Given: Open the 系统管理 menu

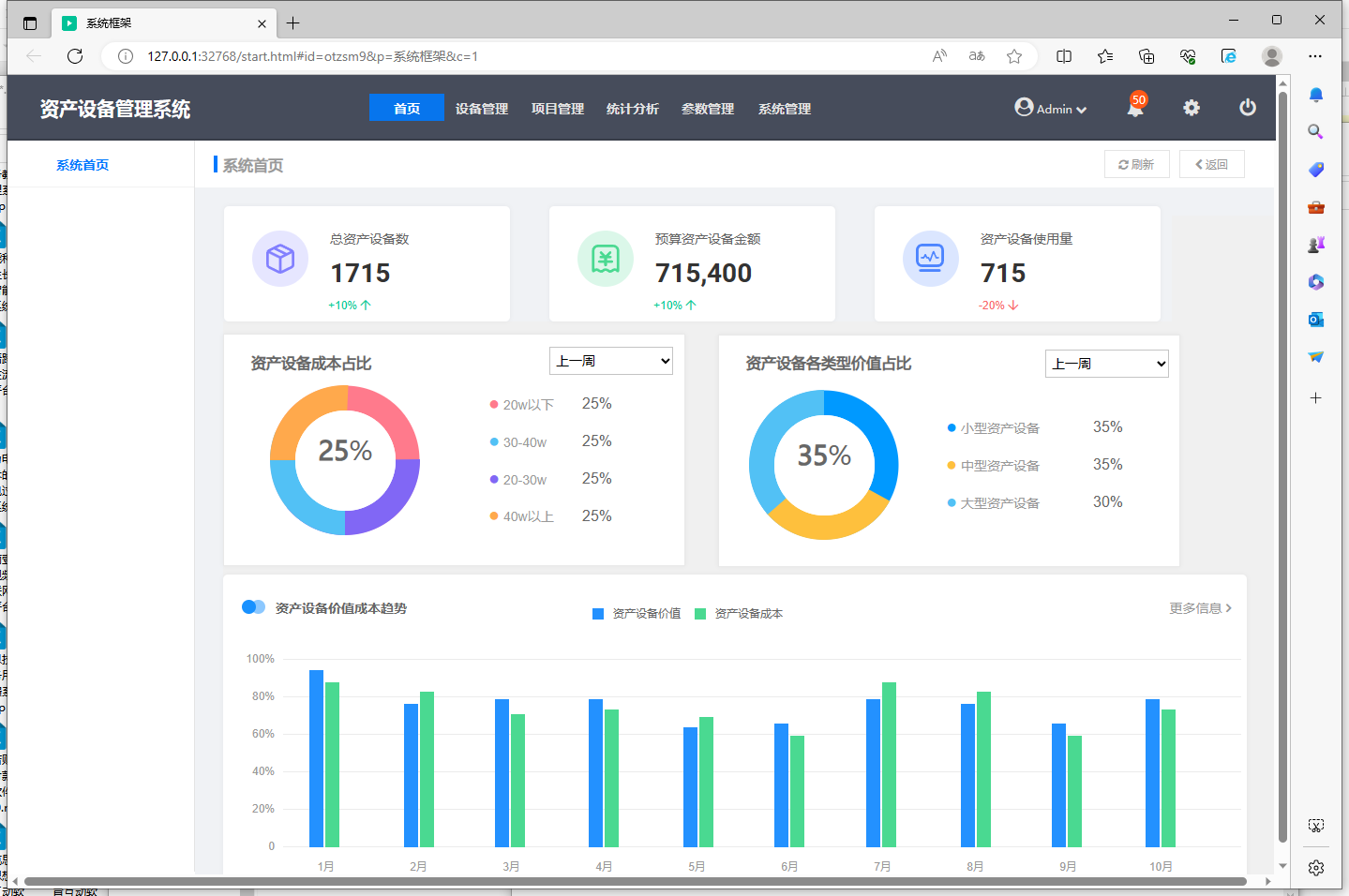Looking at the screenshot, I should click(x=785, y=109).
